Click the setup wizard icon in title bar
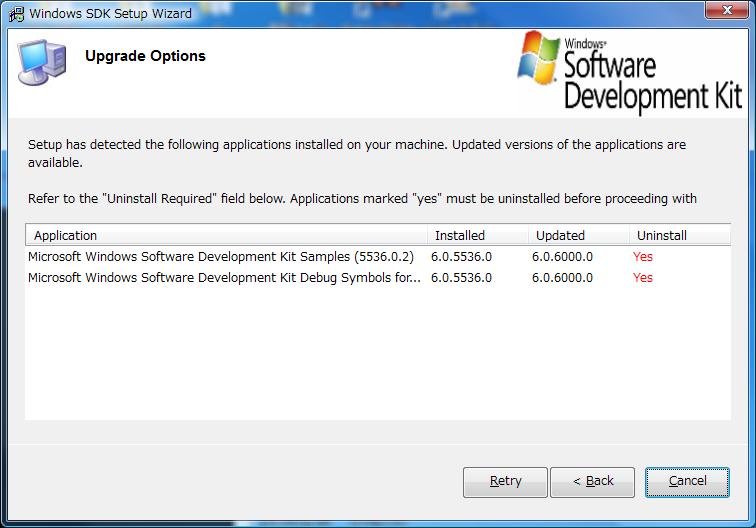 point(16,13)
